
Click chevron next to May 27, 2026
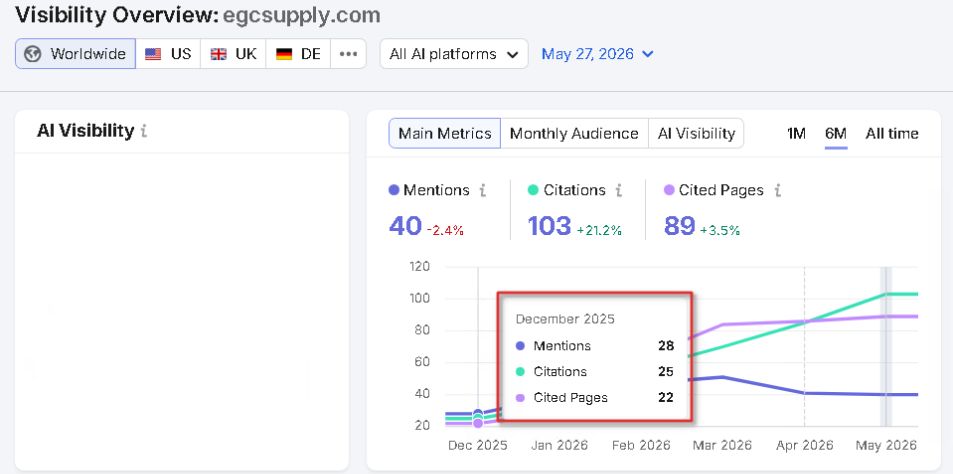point(648,54)
